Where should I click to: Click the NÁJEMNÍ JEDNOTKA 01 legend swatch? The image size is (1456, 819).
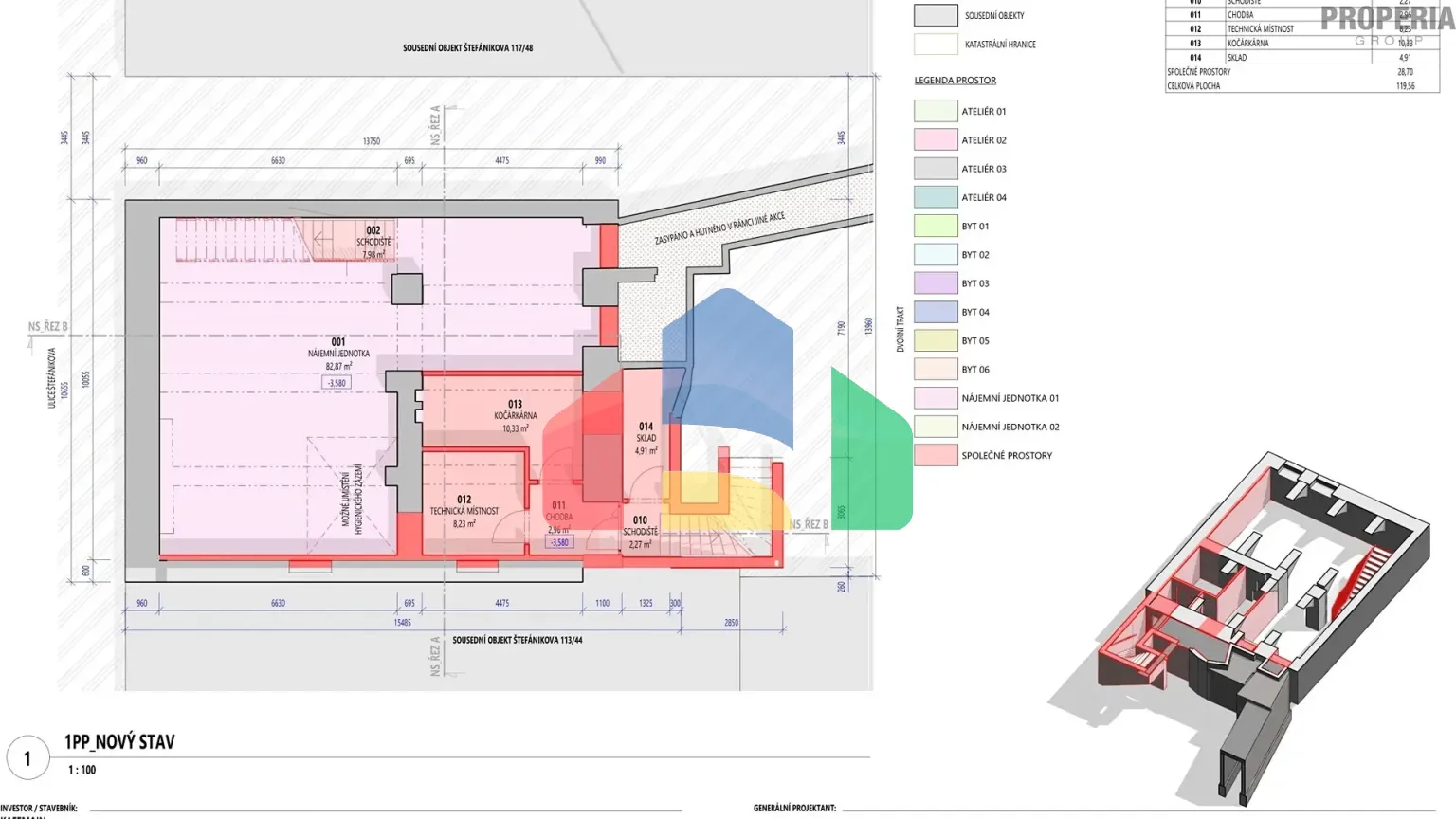click(935, 397)
